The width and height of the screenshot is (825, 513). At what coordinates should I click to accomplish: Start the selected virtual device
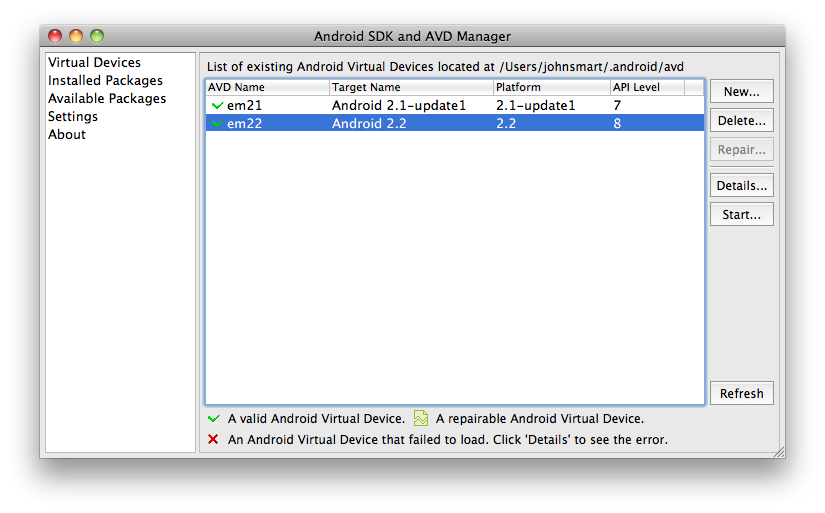pyautogui.click(x=741, y=215)
